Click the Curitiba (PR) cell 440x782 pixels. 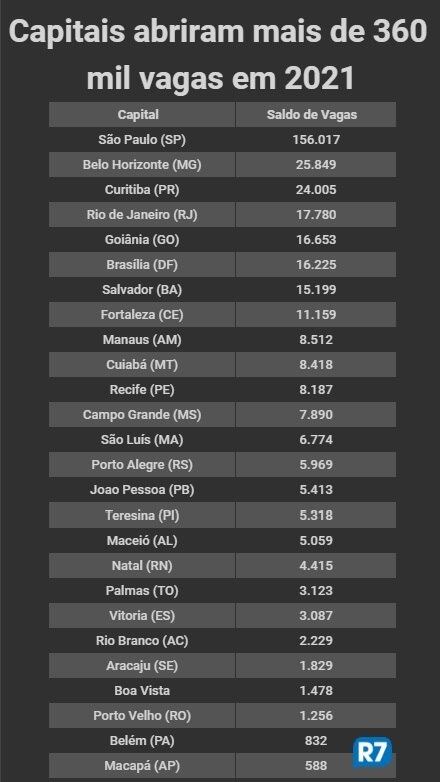pos(142,190)
